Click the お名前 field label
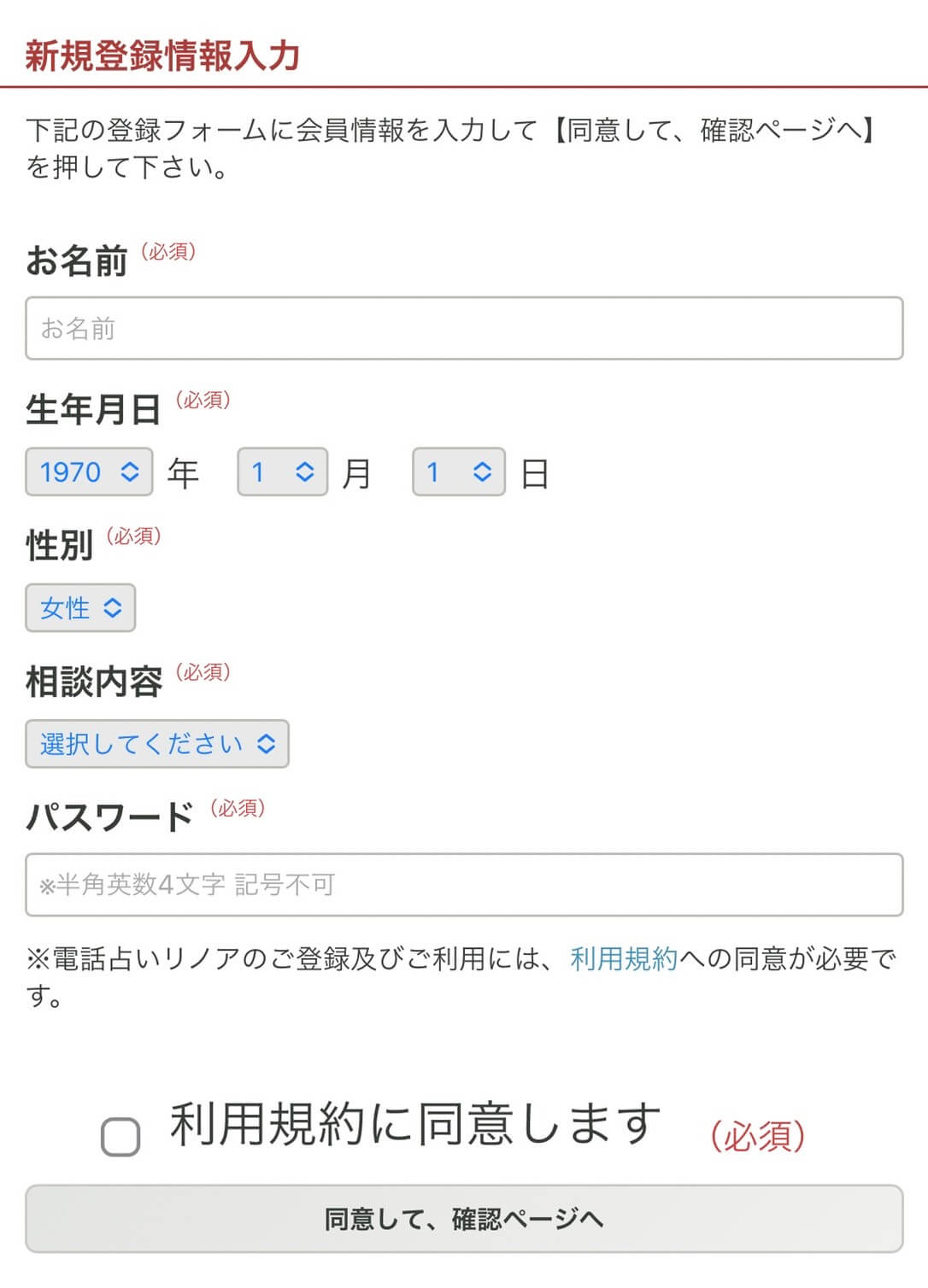928x1288 pixels. pyautogui.click(x=77, y=261)
